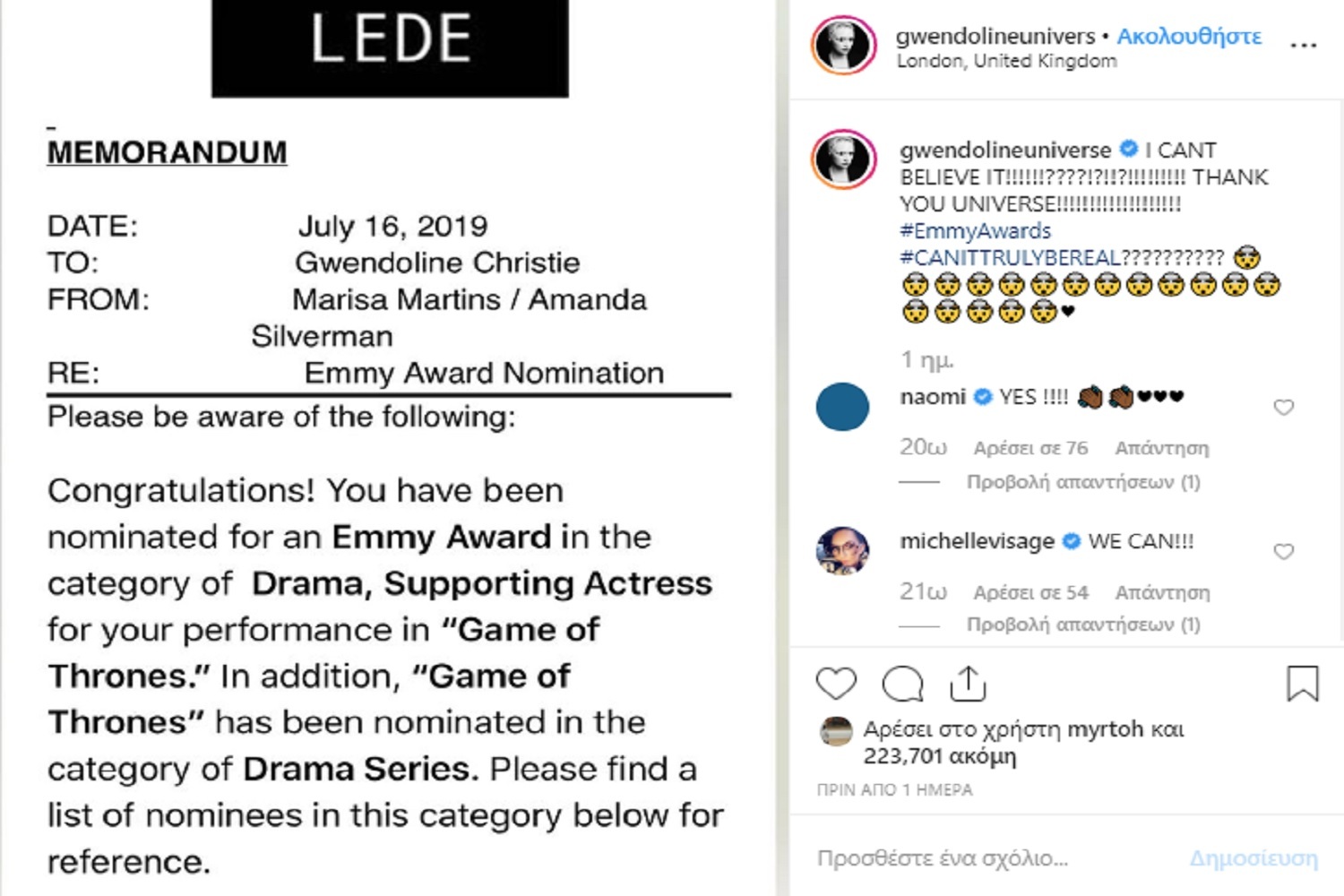This screenshot has height=896, width=1344.
Task: Like the post with the heart icon
Action: click(836, 684)
